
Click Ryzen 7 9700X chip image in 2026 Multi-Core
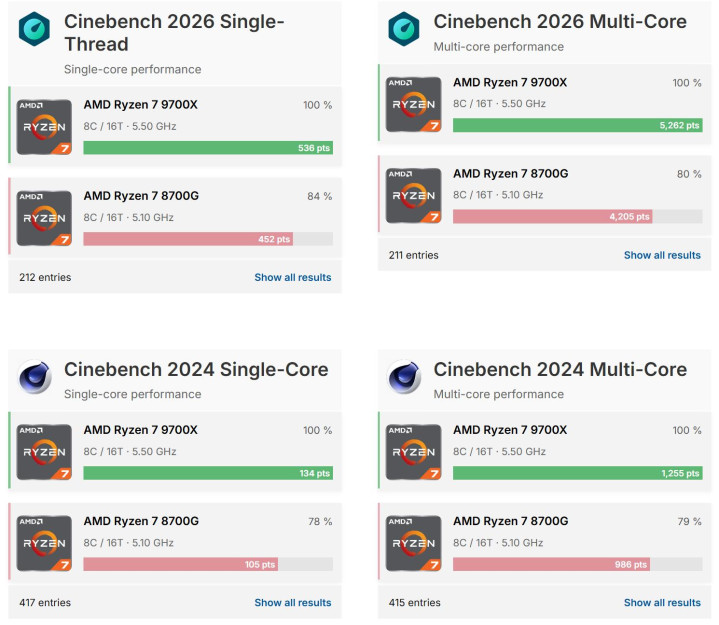tap(414, 105)
